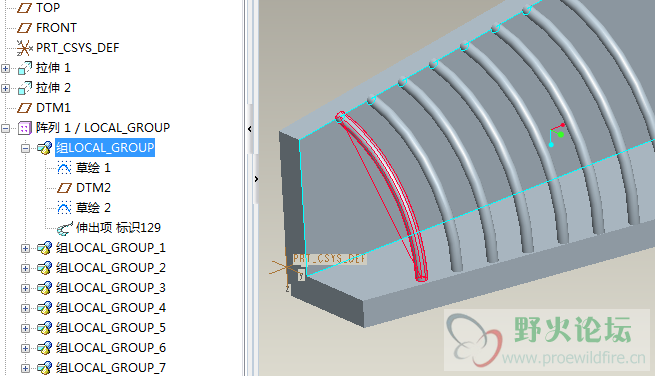Click the 草绘 1 sketch icon
Image resolution: width=655 pixels, height=376 pixels.
[x=64, y=168]
